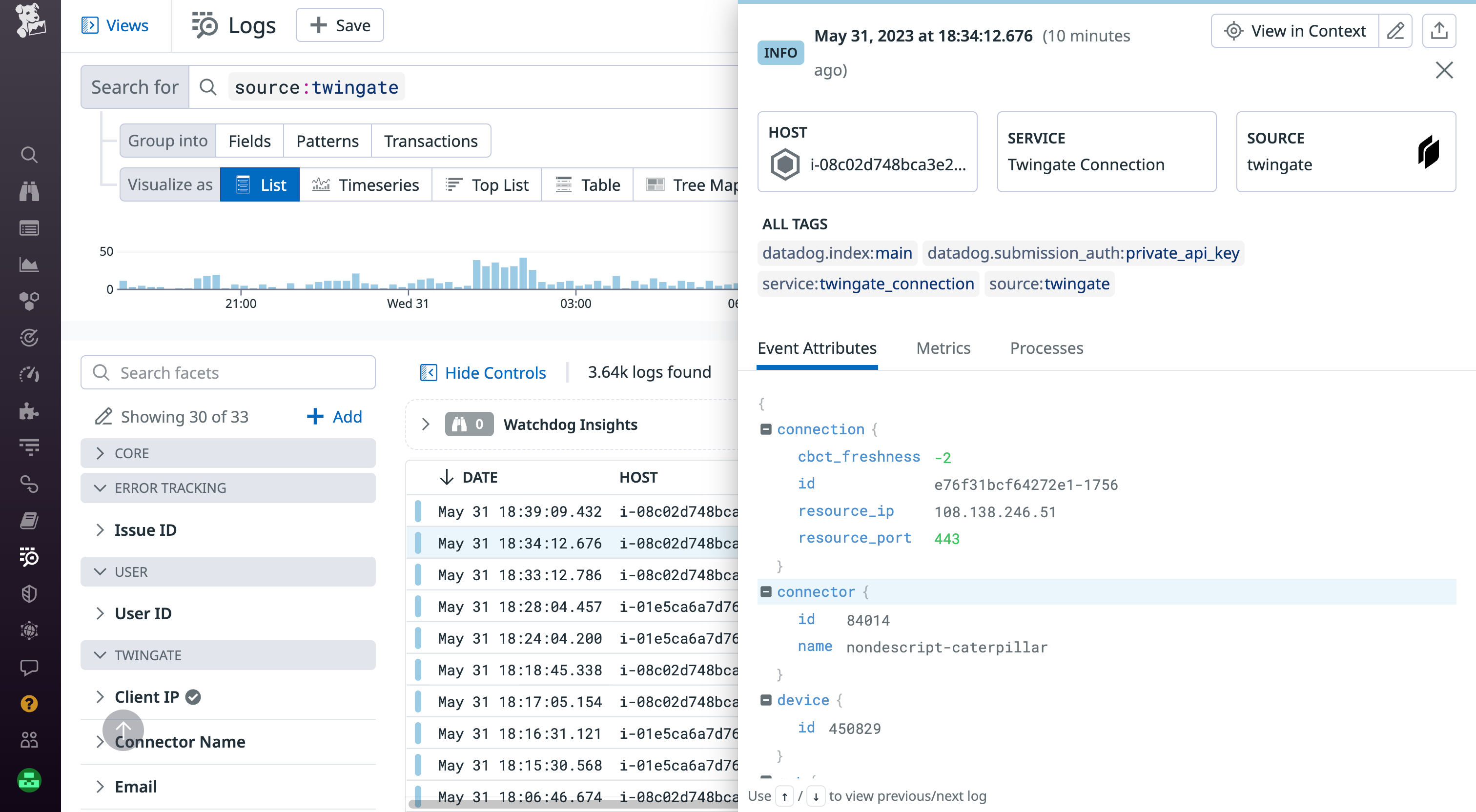Click the source:twingate search input field
Viewport: 1476px width, 812px height.
[316, 86]
